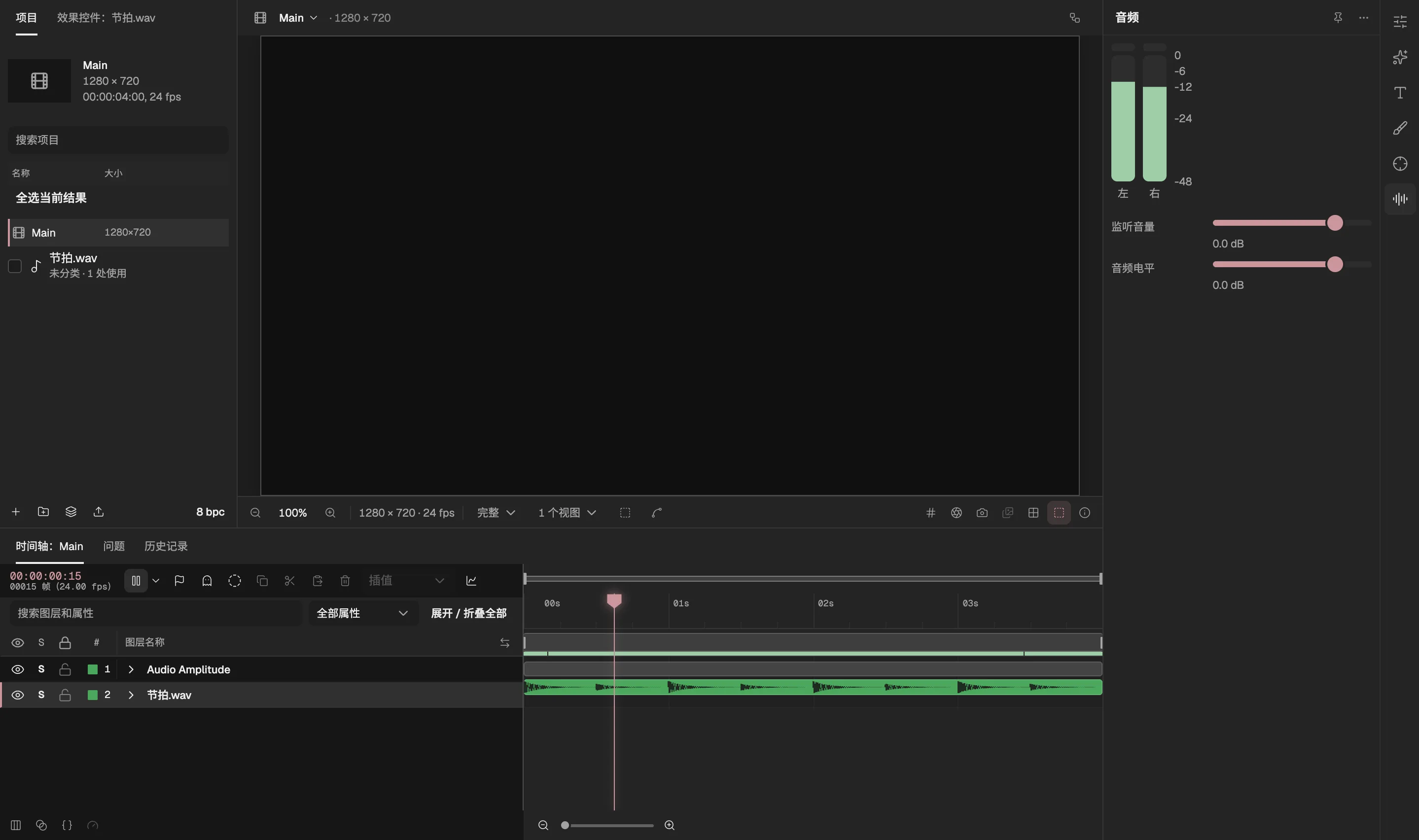1419x840 pixels.
Task: Select the Text tool in right sidebar
Action: 1400,93
